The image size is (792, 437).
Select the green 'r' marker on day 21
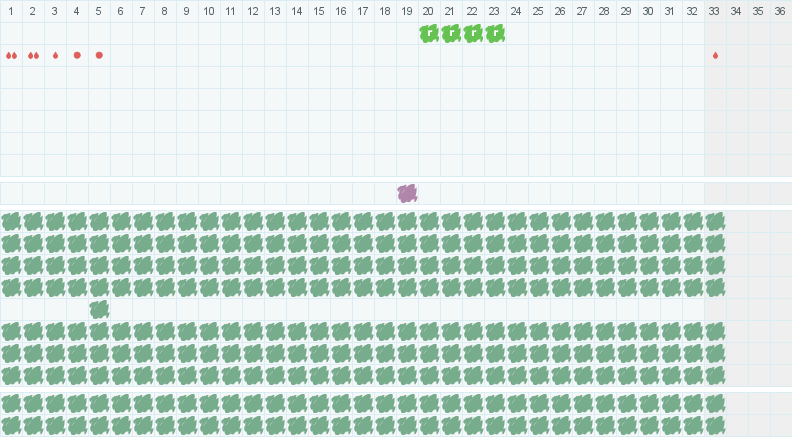(x=451, y=34)
